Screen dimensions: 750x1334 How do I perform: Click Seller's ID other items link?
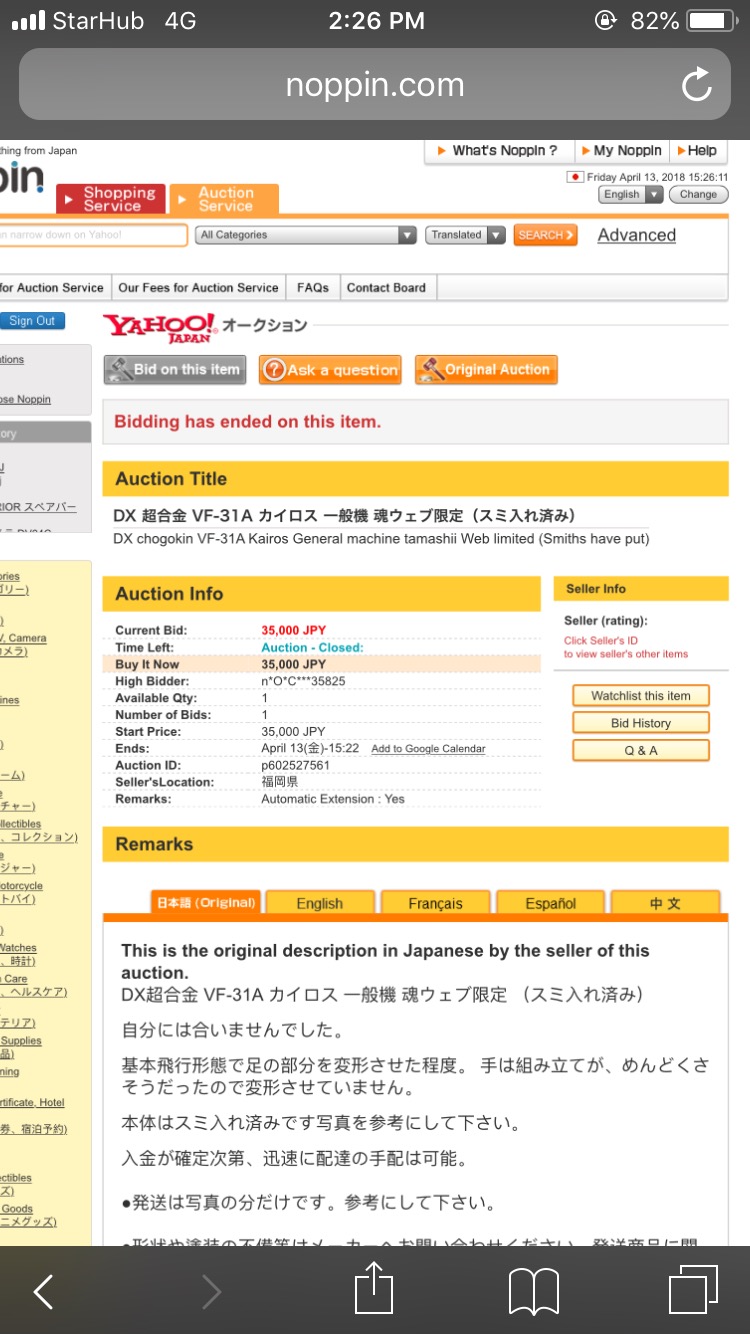click(x=626, y=647)
